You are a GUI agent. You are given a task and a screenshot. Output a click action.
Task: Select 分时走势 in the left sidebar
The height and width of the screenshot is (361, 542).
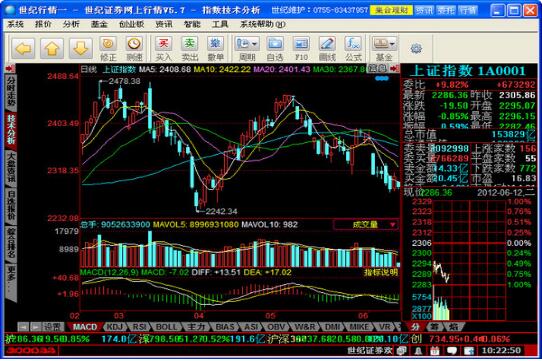pyautogui.click(x=11, y=91)
